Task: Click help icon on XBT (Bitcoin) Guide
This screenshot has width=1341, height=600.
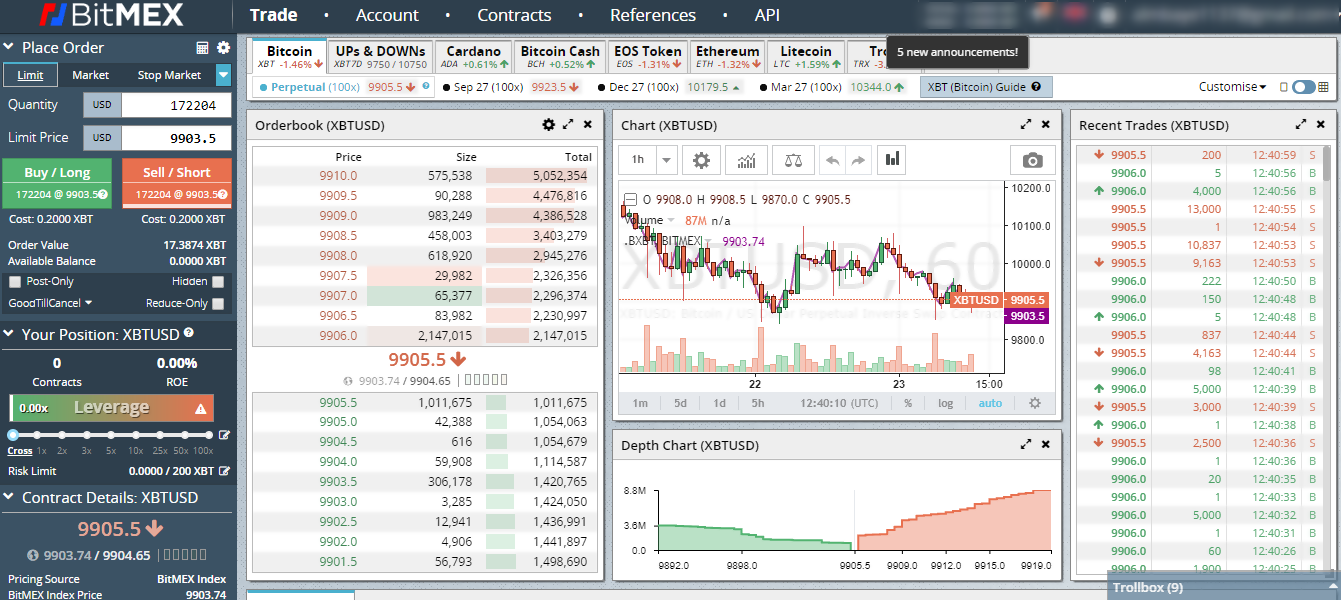Action: coord(1036,87)
